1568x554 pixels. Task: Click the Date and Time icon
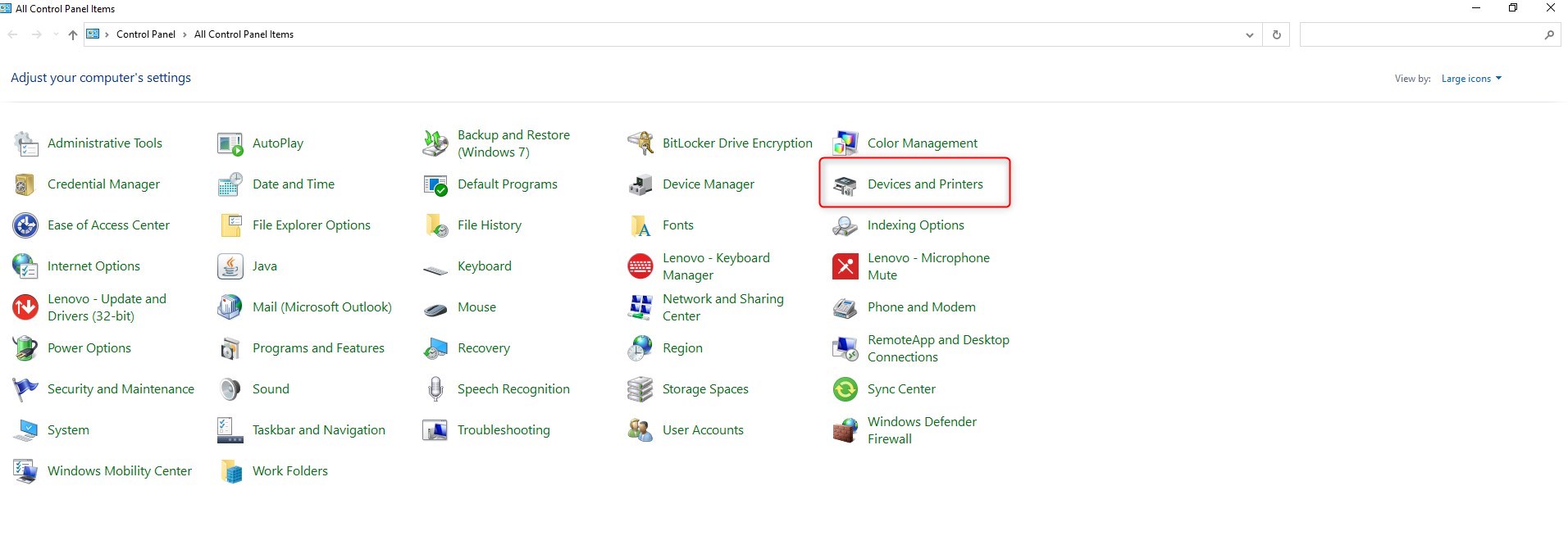coord(230,184)
